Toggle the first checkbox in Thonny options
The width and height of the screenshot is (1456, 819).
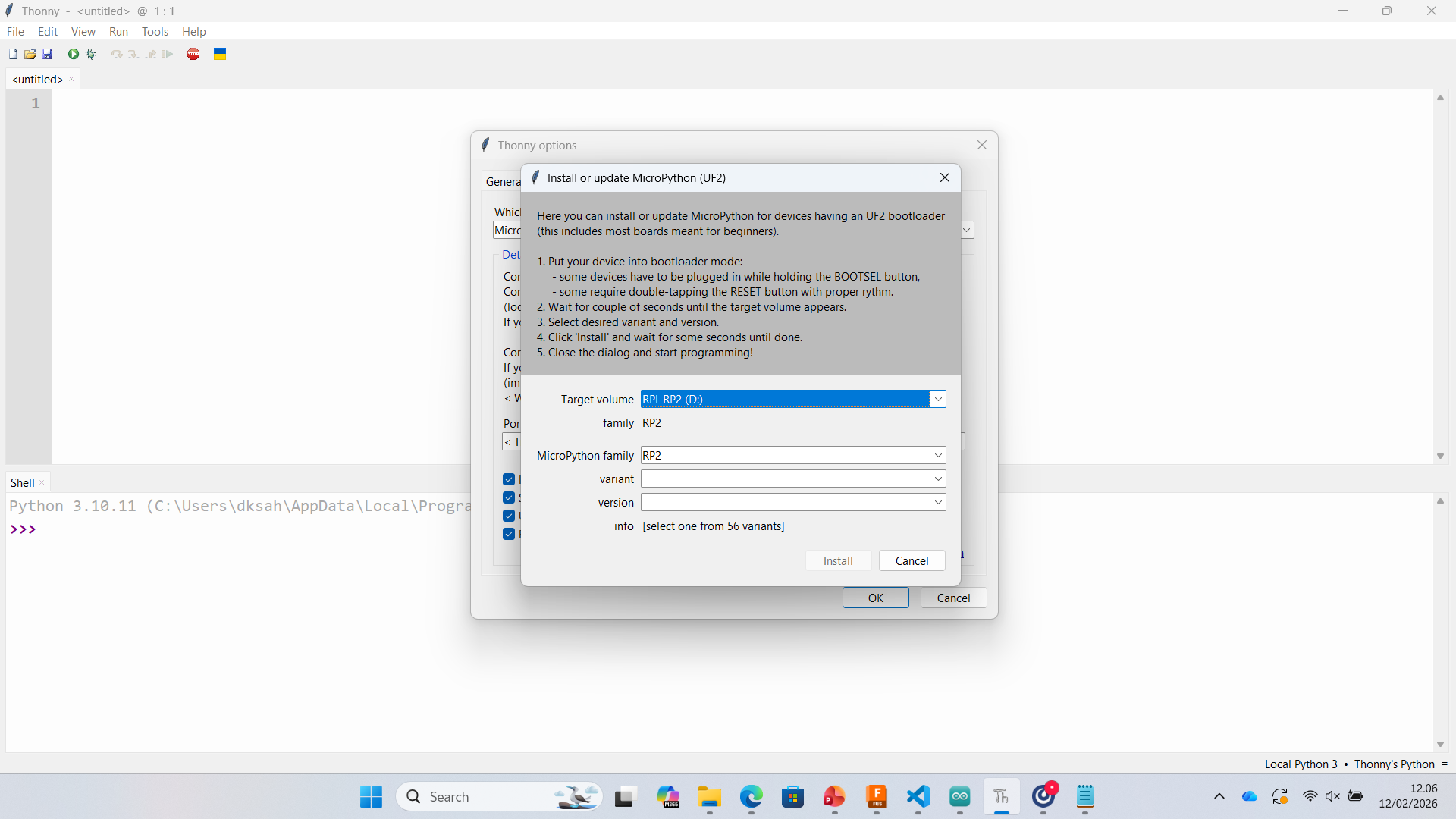click(x=509, y=479)
